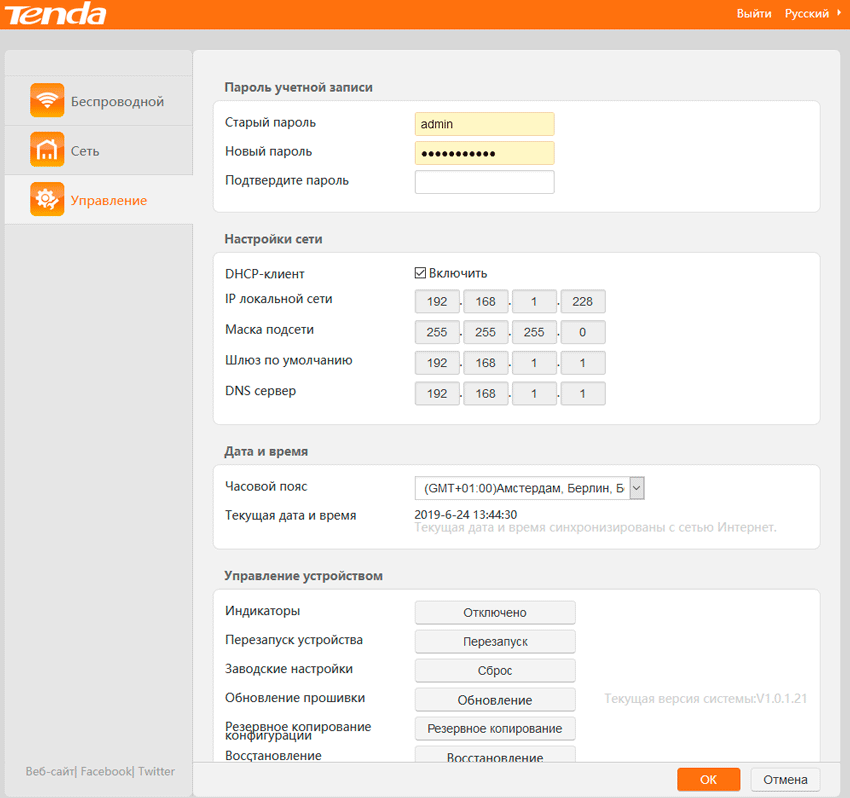Click the Сброс factory reset button

point(495,671)
